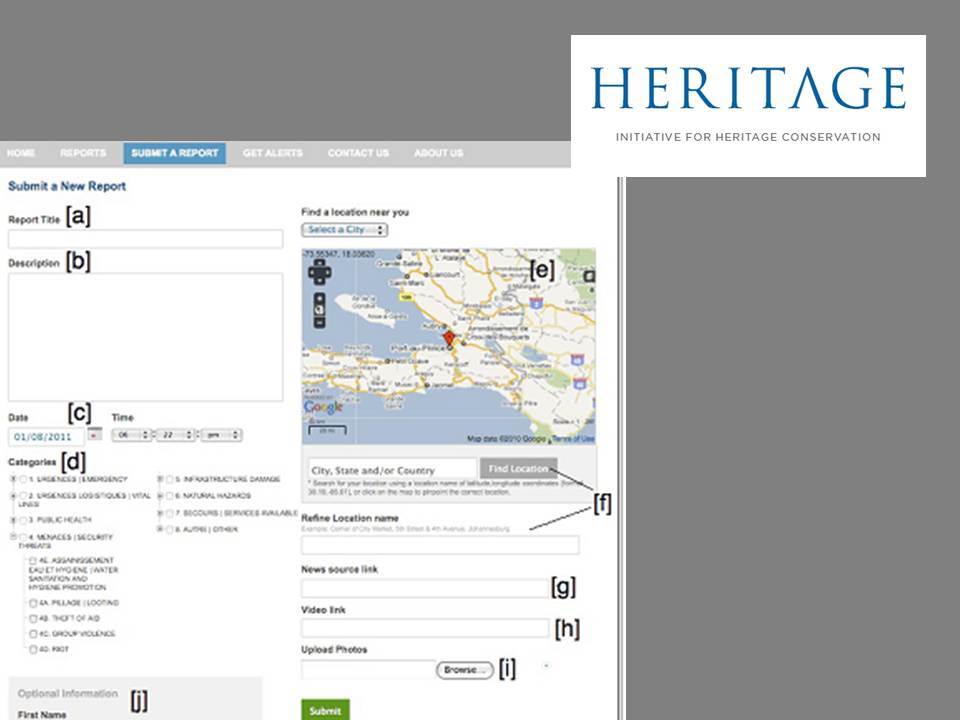Open the am/pm dropdown in Time
Image resolution: width=960 pixels, height=720 pixels.
221,435
